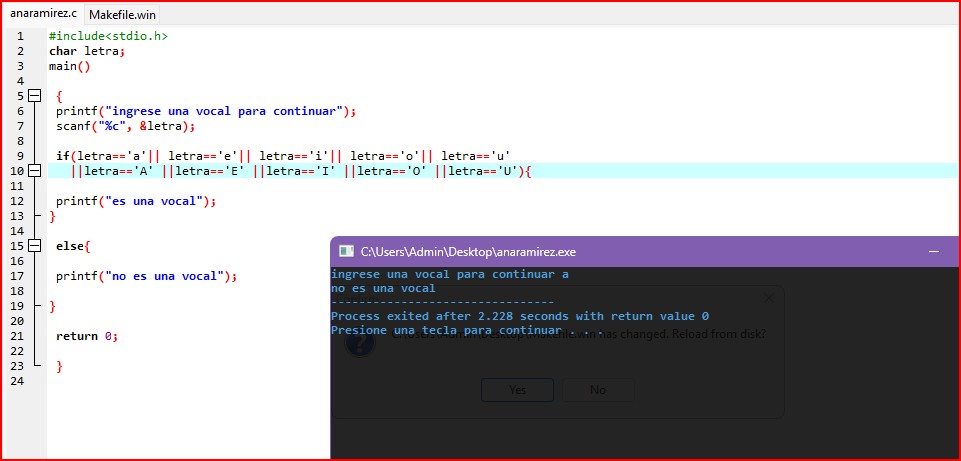Switch to the anaramirez.c editor tab
The image size is (961, 461).
pos(42,14)
